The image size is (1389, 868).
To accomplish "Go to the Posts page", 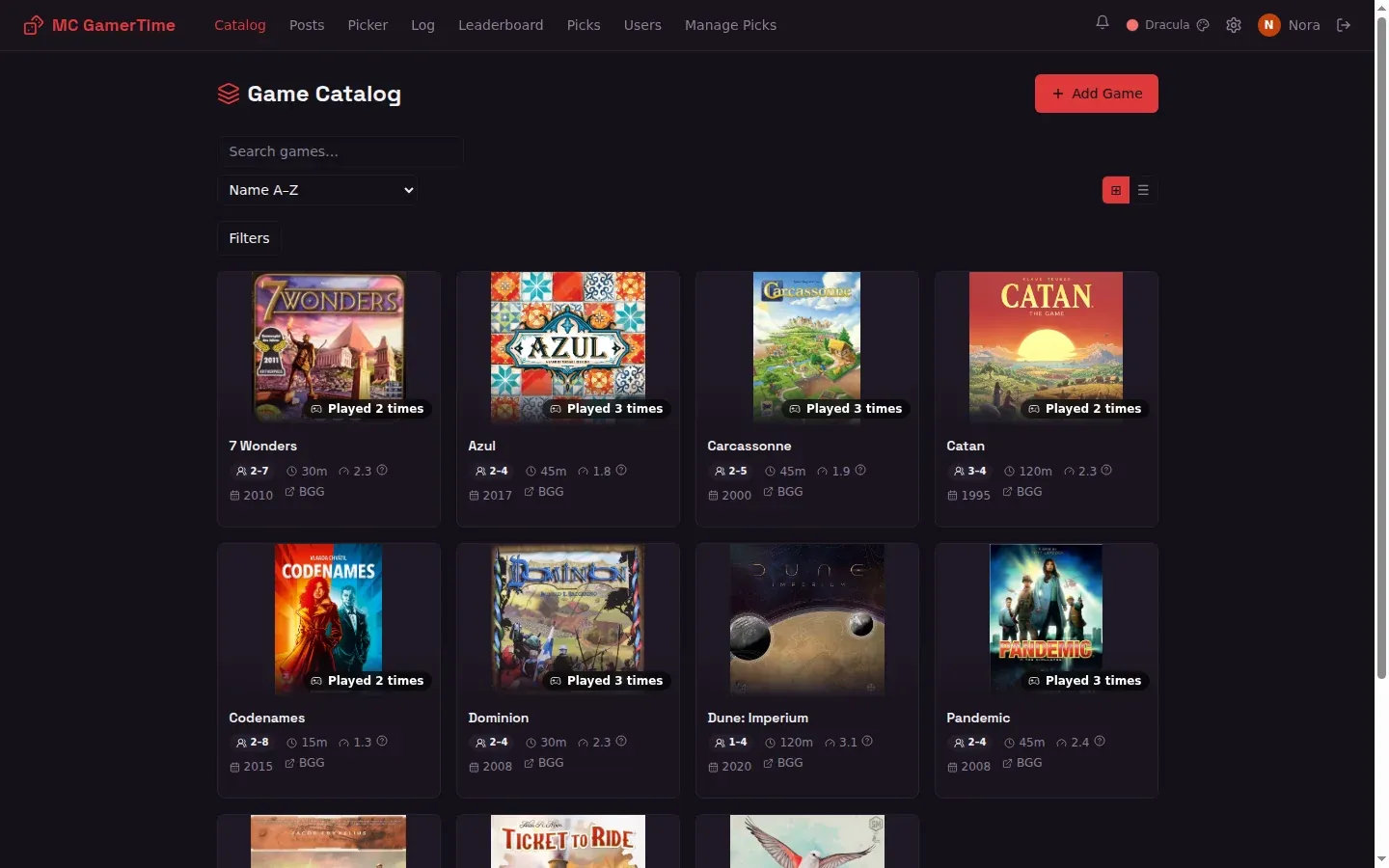I will [x=307, y=25].
